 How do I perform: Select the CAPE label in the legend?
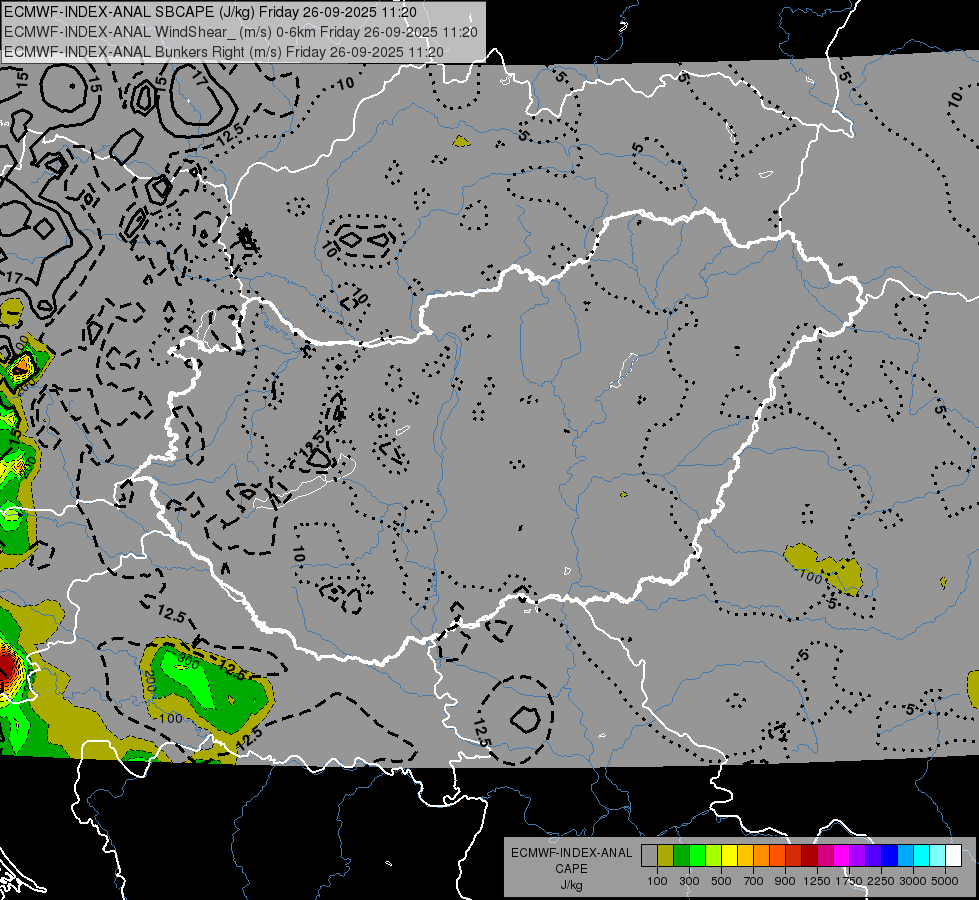[x=571, y=868]
